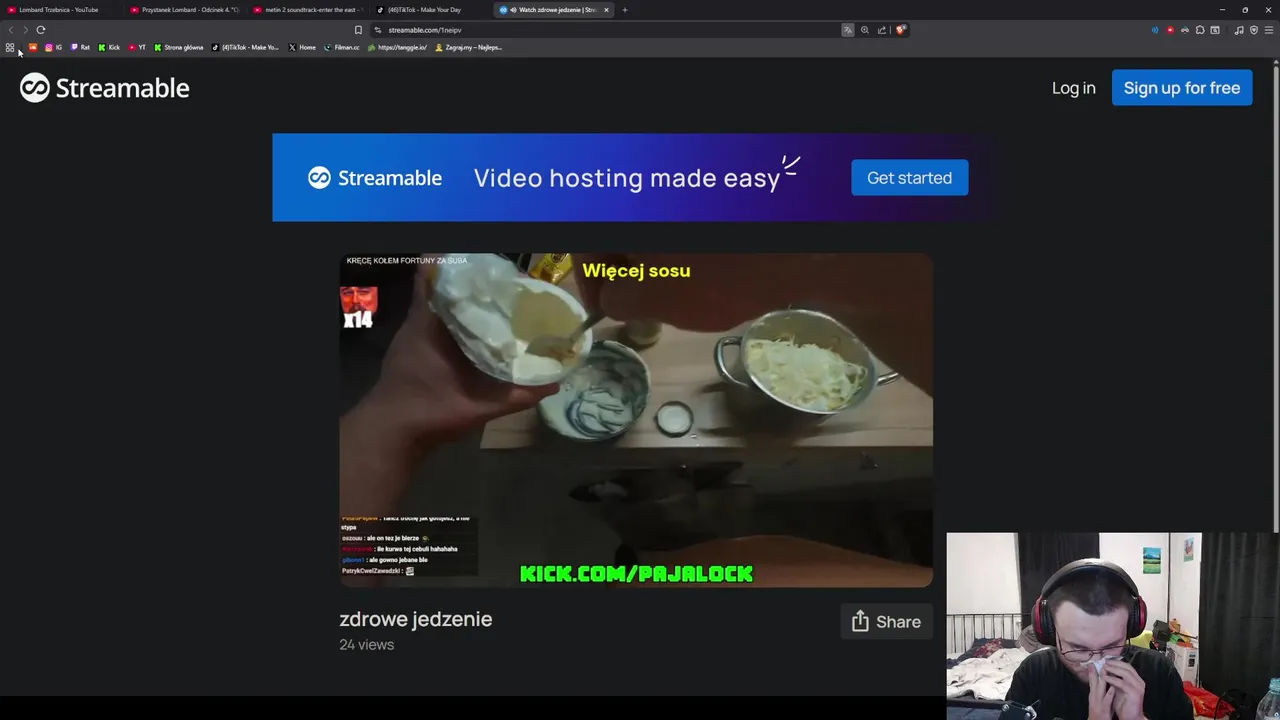Open the orange bookmark icon
The height and width of the screenshot is (720, 1280).
click(x=33, y=47)
